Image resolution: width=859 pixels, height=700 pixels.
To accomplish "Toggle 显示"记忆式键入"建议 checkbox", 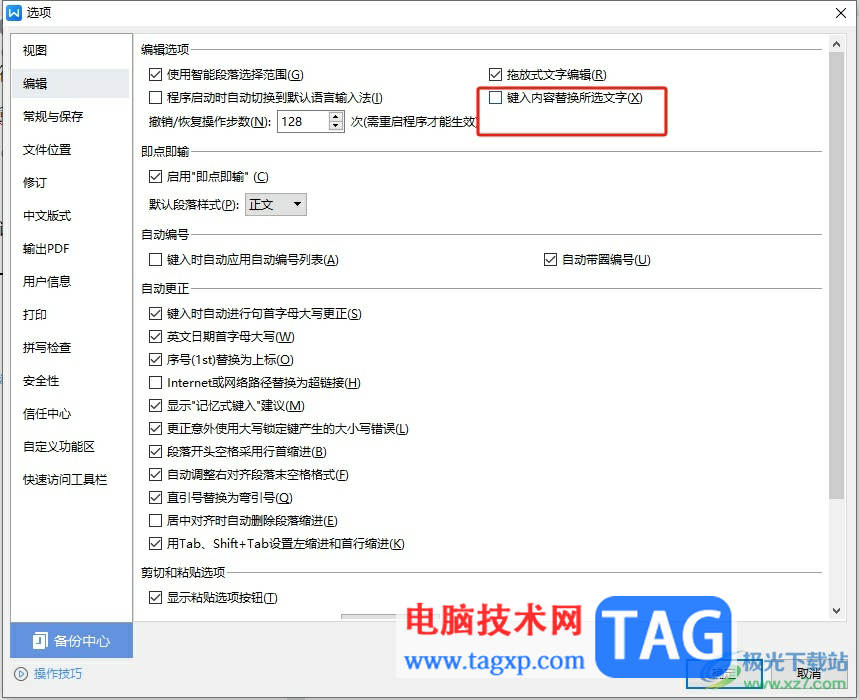I will point(156,405).
